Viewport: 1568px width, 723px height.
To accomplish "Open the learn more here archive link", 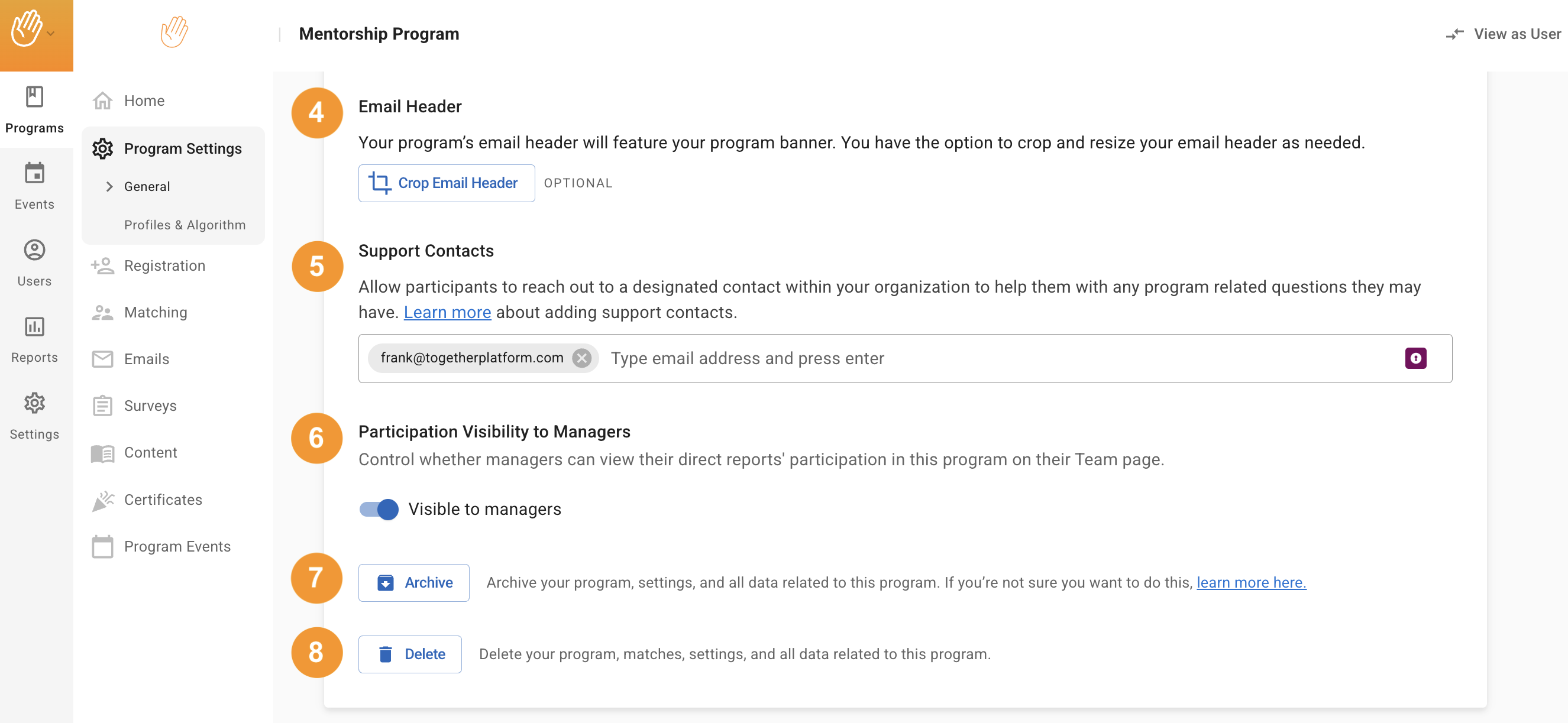I will pyautogui.click(x=1250, y=582).
